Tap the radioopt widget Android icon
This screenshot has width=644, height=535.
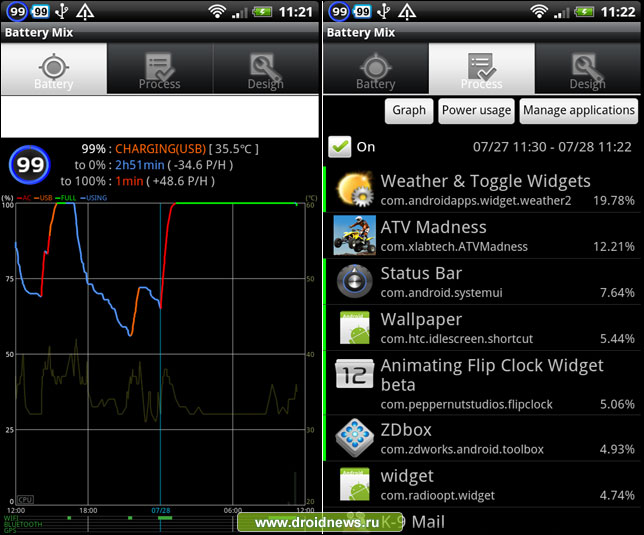pyautogui.click(x=354, y=484)
